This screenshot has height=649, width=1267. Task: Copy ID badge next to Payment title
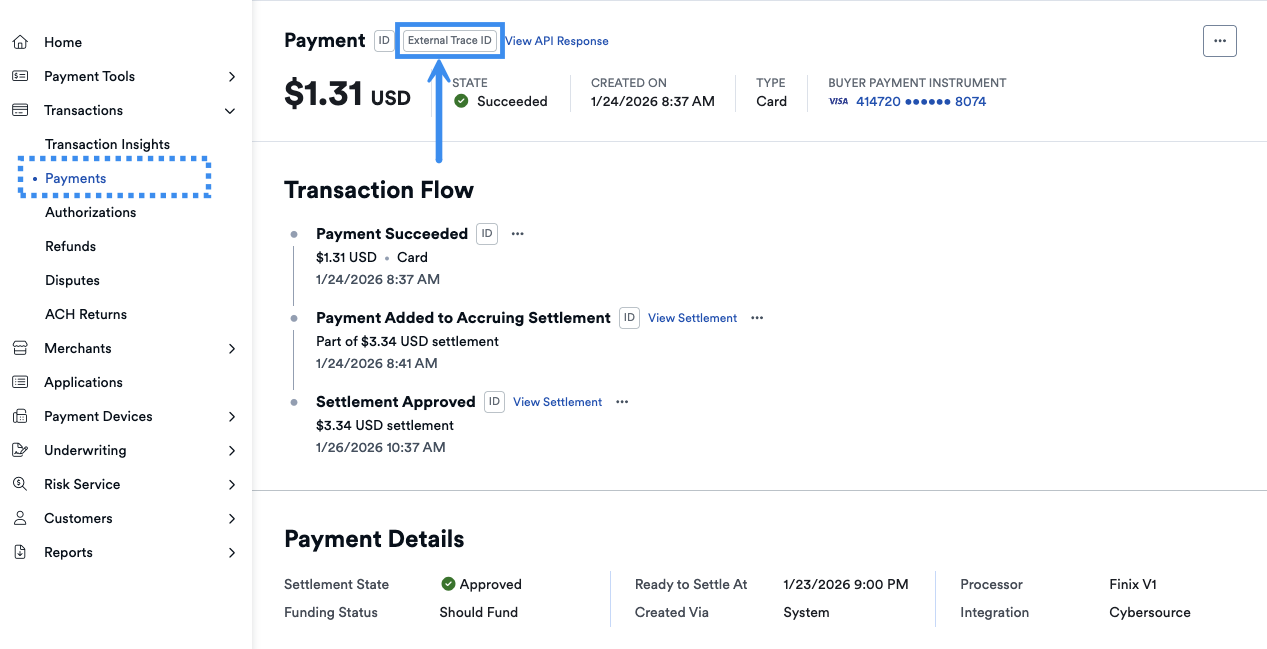[x=384, y=41]
